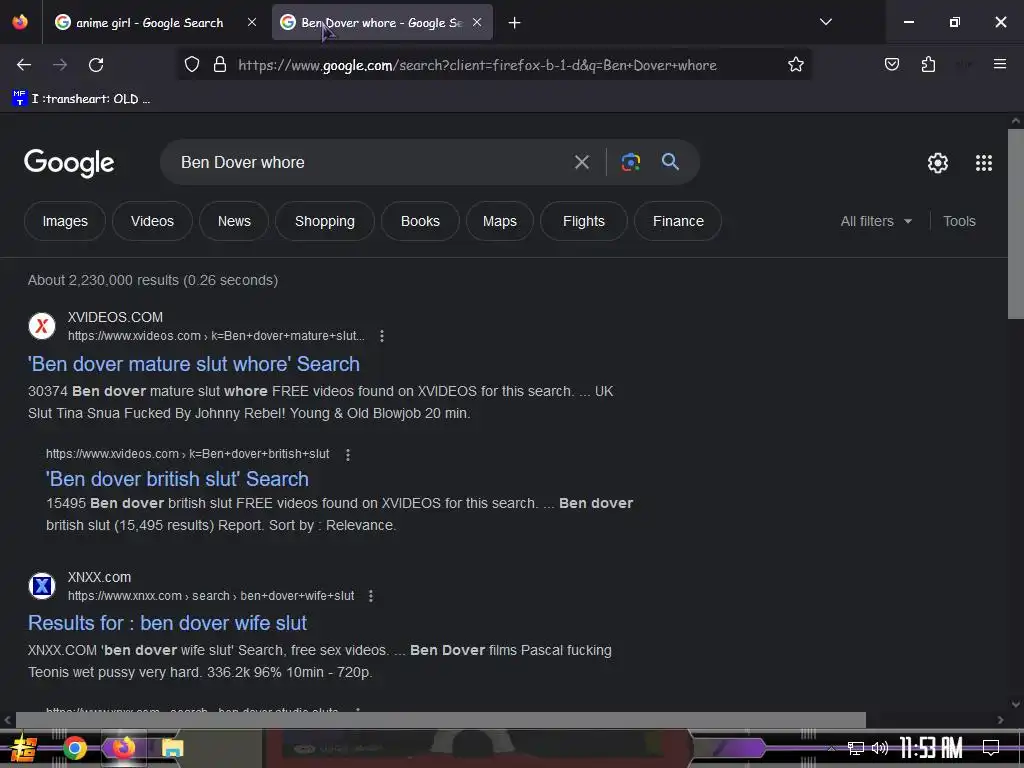Image resolution: width=1024 pixels, height=768 pixels.
Task: Open 'Ben dover mature slut whore' Search link
Action: point(193,364)
